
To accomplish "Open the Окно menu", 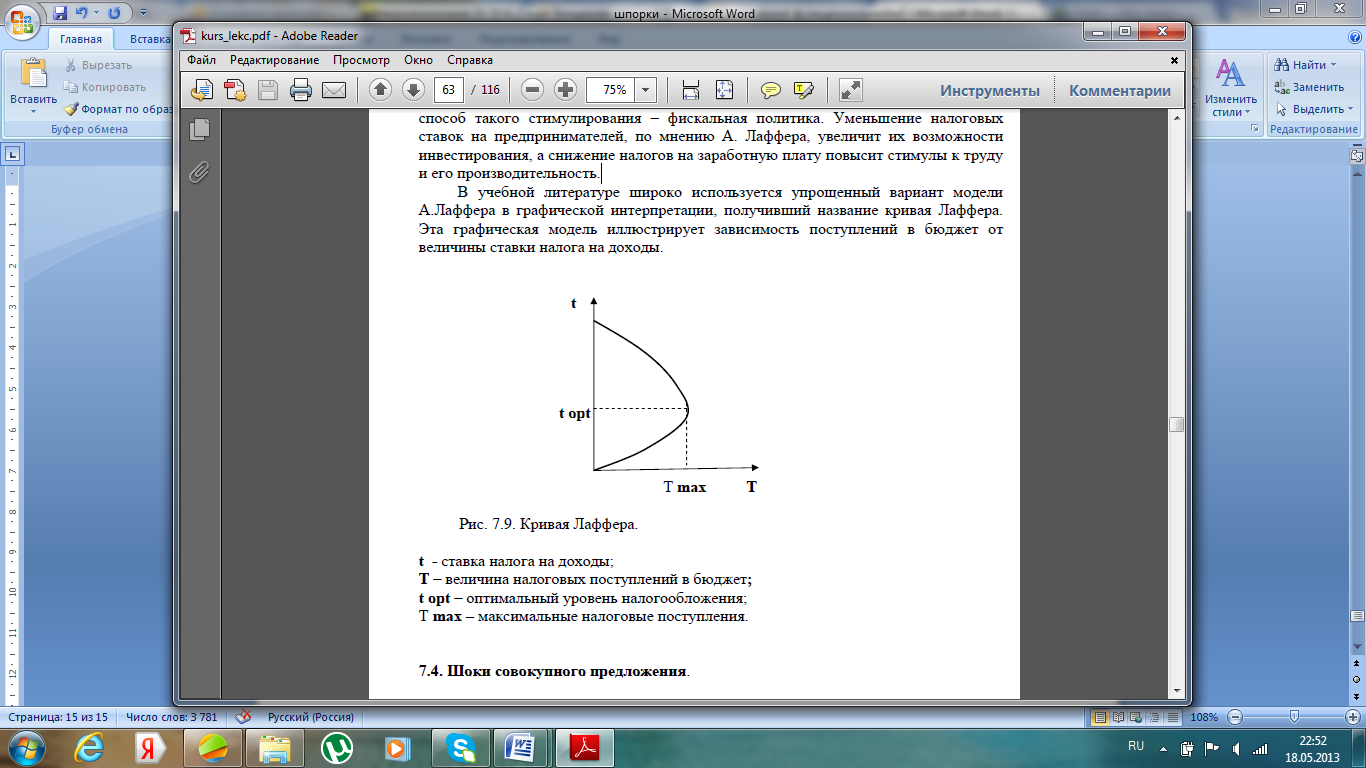I will pos(418,60).
